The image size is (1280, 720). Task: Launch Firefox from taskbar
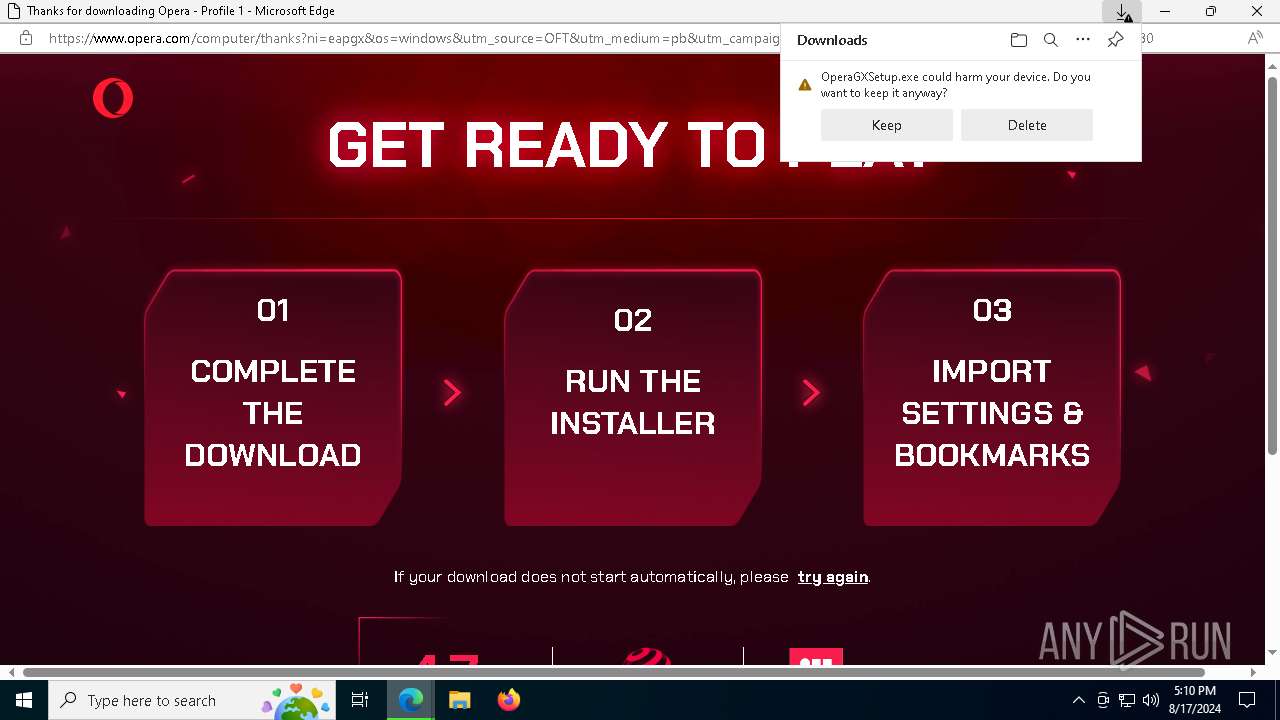(x=508, y=700)
